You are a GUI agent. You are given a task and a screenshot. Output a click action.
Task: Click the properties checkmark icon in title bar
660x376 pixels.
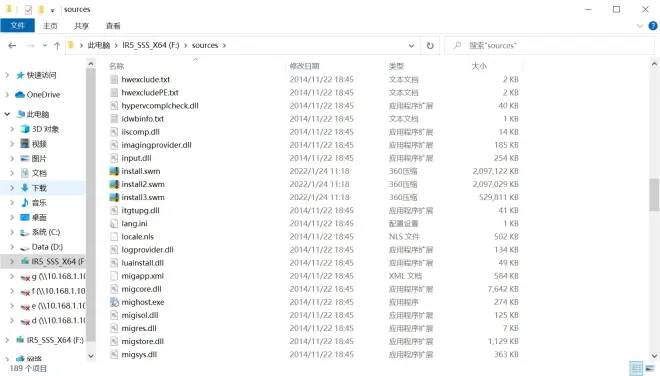(28, 9)
